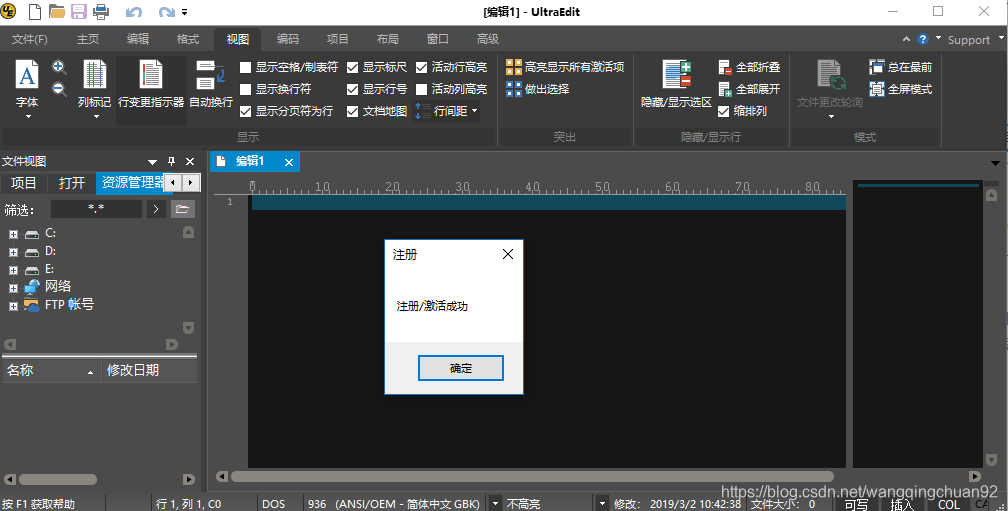The image size is (1008, 511).
Task: Enter 全屏模式 full screen mode
Action: tap(901, 89)
